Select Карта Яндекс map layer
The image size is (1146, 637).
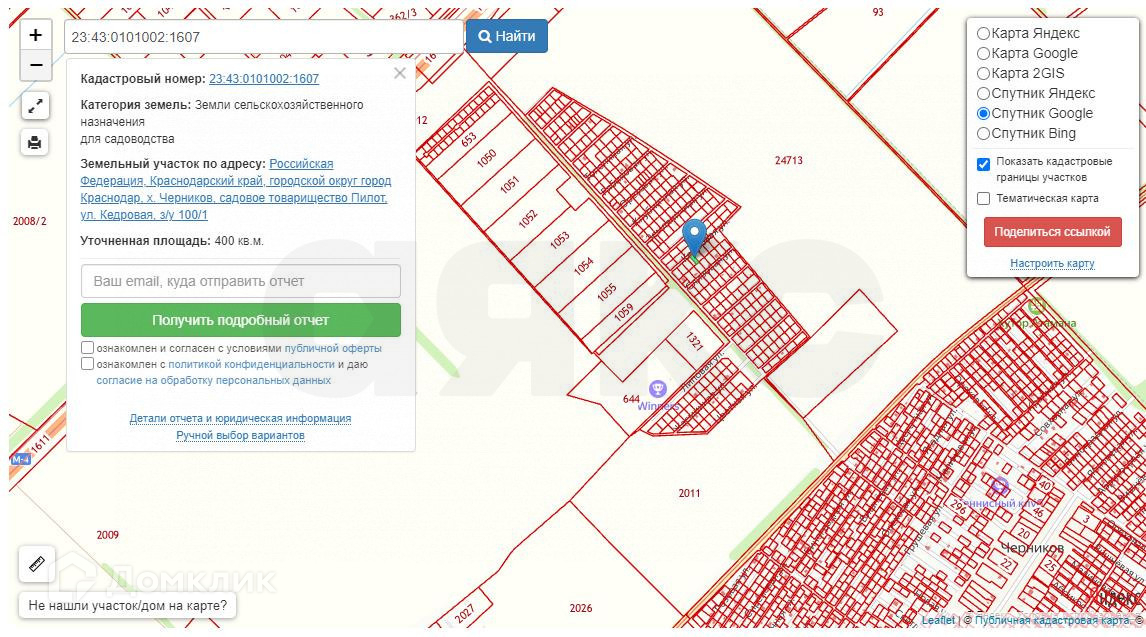point(984,34)
